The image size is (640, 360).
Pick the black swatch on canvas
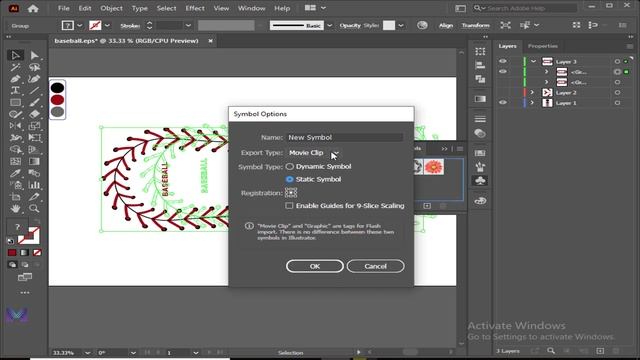tap(58, 87)
